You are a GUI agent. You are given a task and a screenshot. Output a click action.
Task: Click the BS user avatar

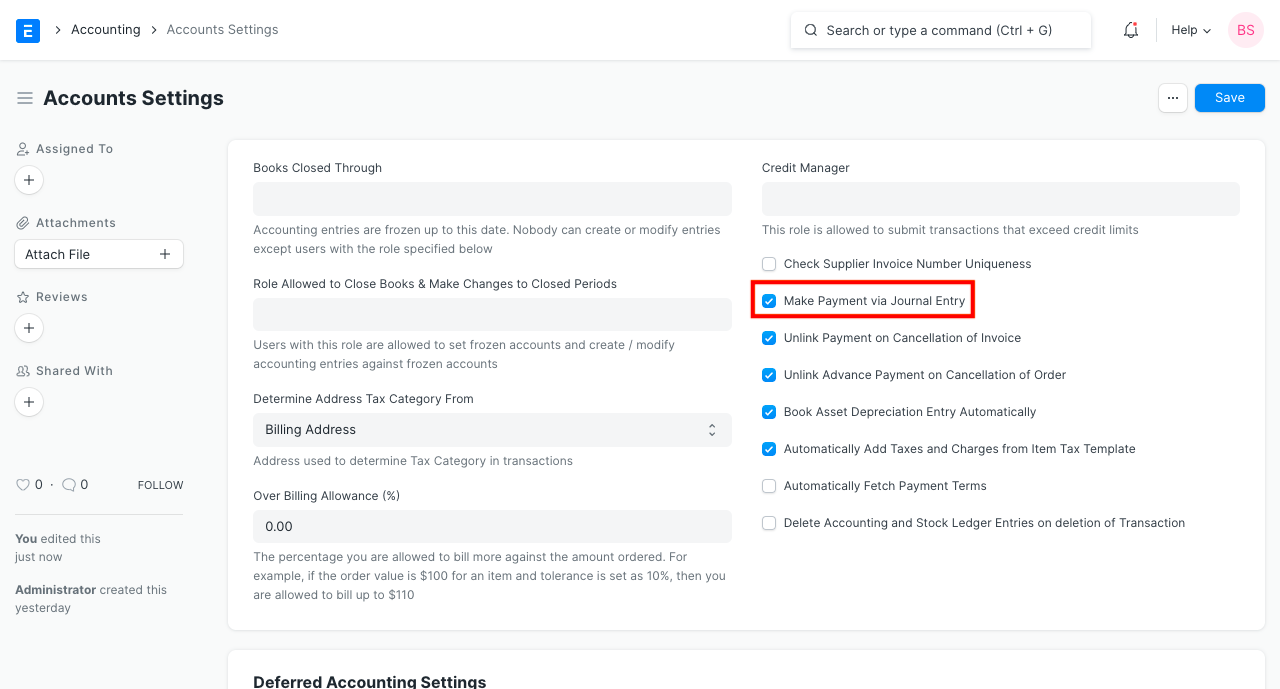click(x=1245, y=30)
